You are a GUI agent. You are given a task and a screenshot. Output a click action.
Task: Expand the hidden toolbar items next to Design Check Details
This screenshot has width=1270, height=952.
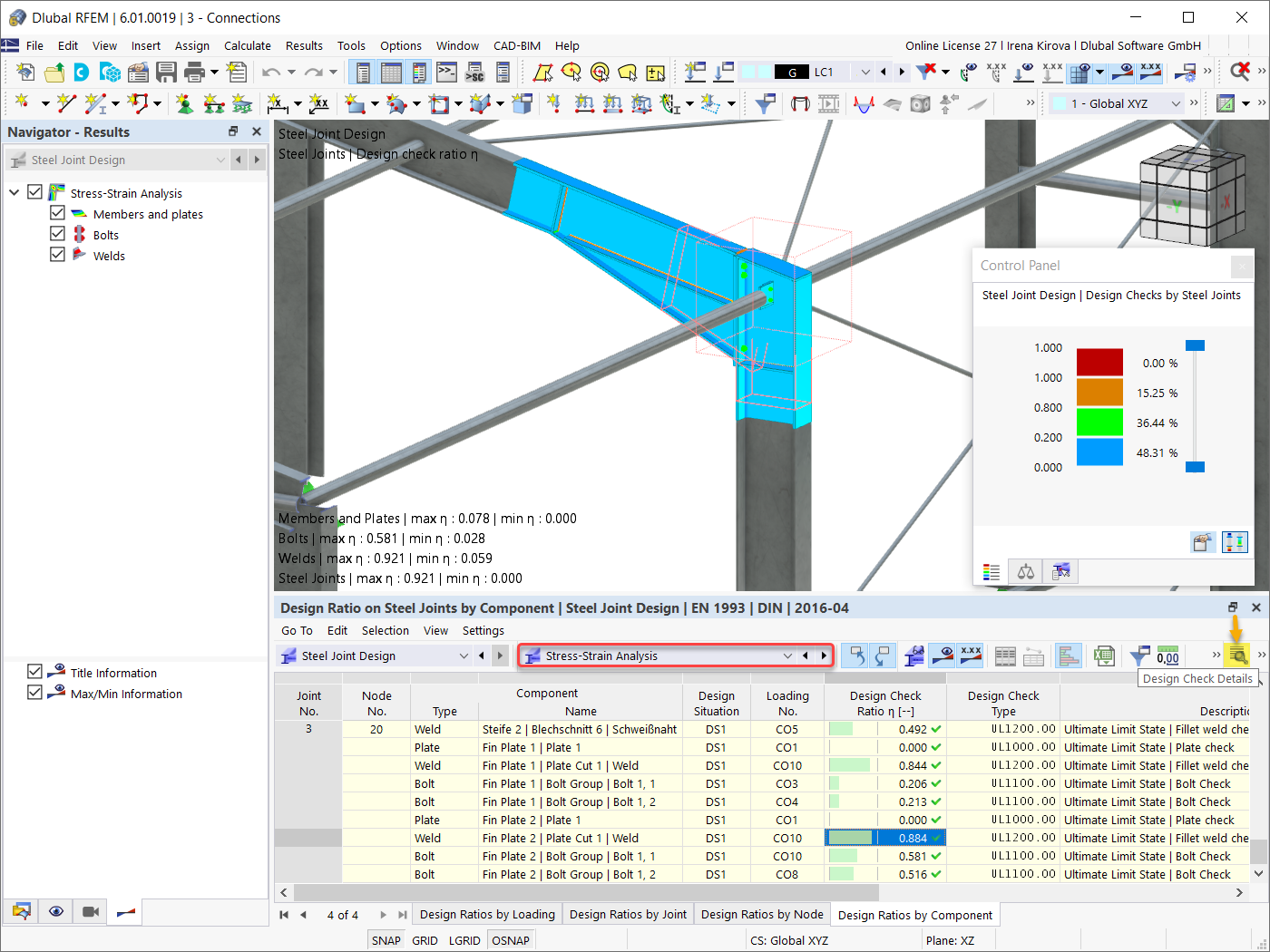pos(1261,655)
